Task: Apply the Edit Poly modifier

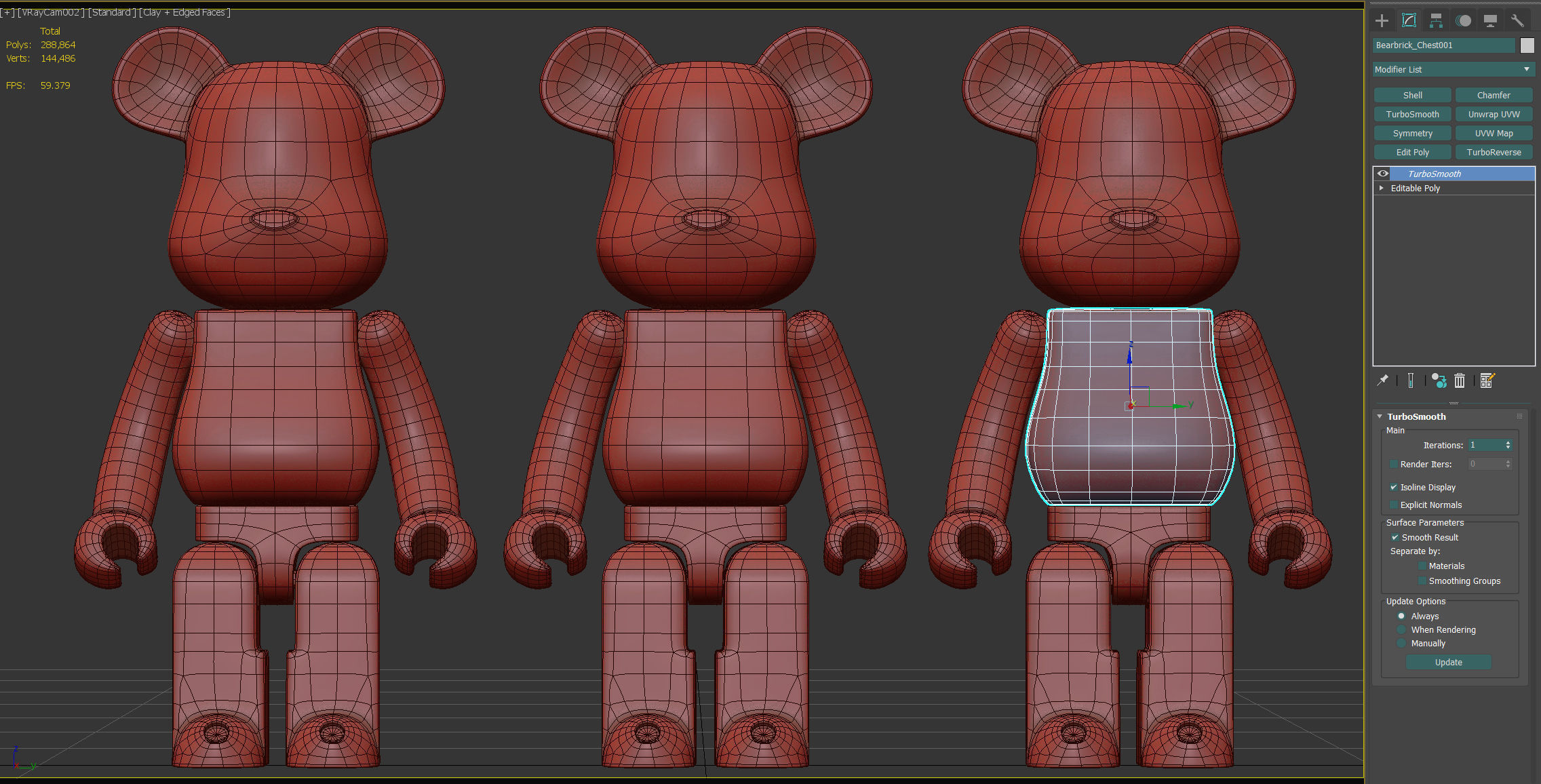Action: click(x=1412, y=152)
